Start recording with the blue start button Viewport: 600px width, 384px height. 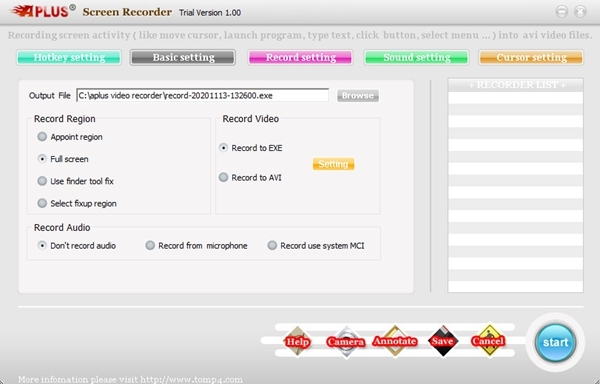point(555,342)
